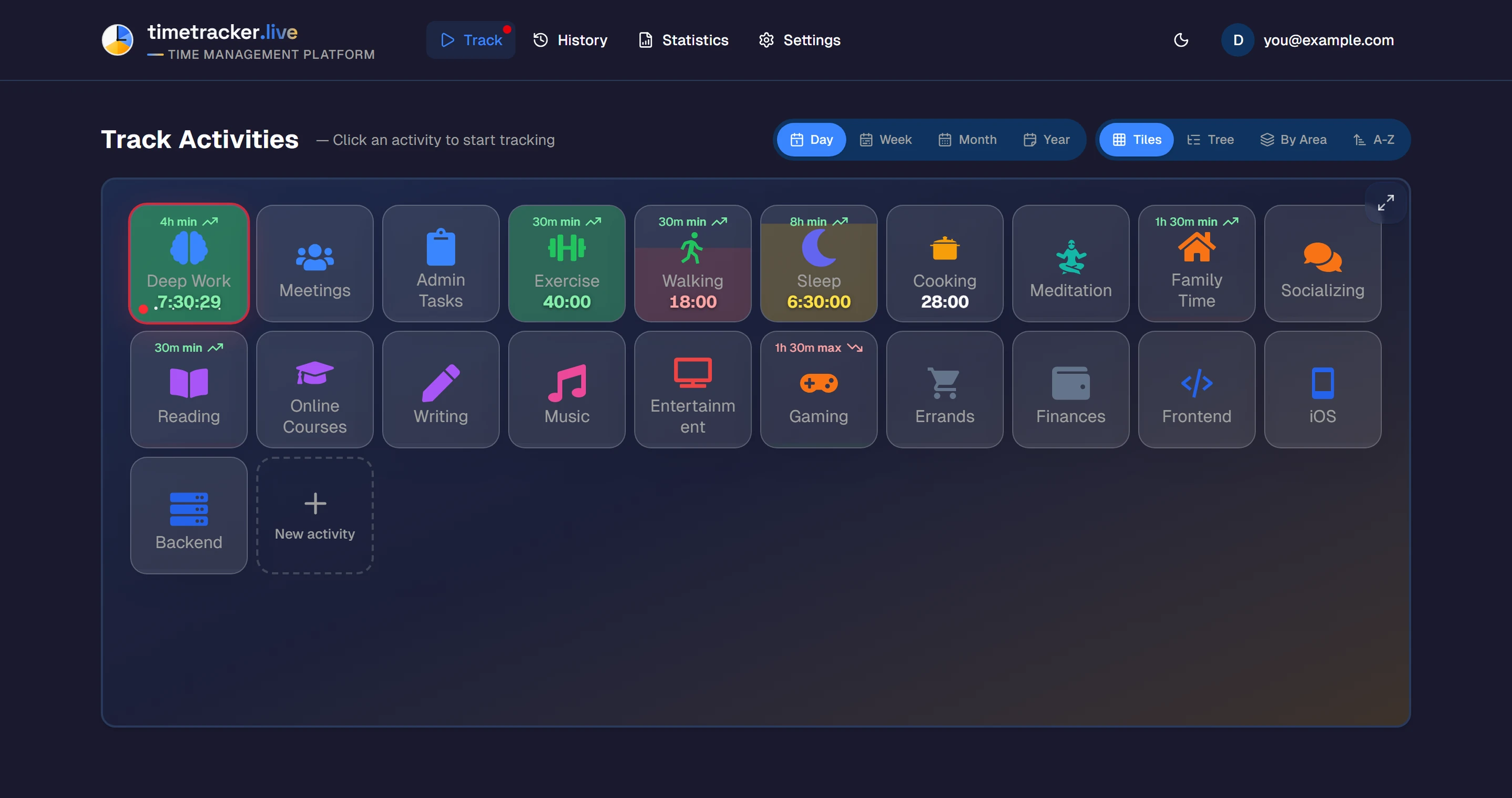
Task: Start tracking Meetings via people icon
Action: click(x=314, y=257)
